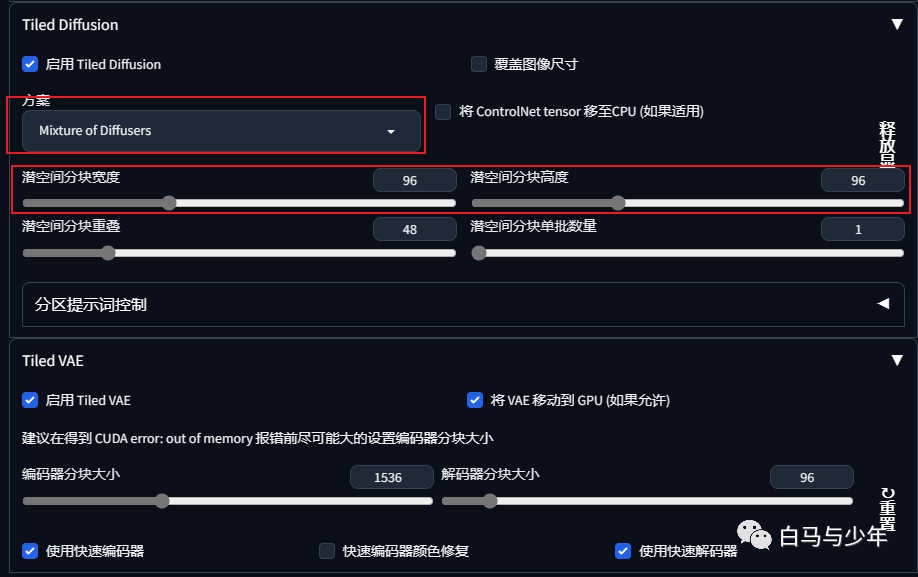Collapse the Tiled Diffusion panel arrow
The image size is (918, 577).
click(x=896, y=25)
